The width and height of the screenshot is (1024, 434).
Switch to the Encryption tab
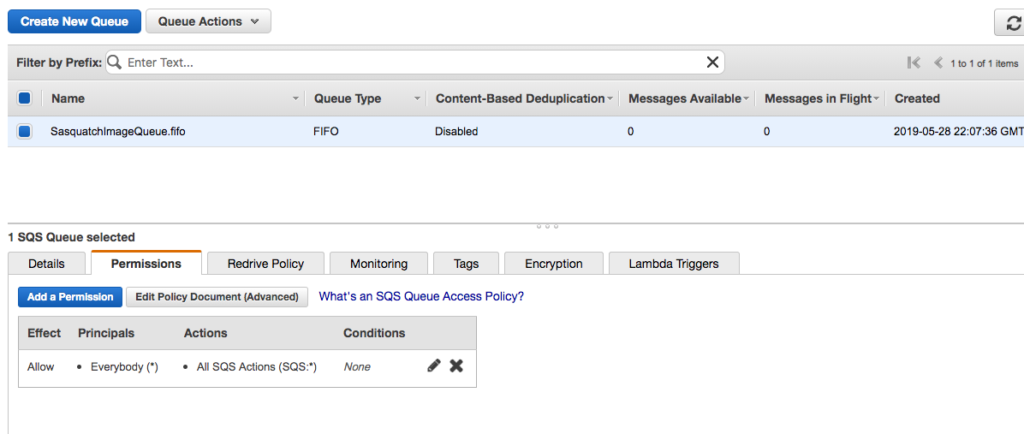554,264
